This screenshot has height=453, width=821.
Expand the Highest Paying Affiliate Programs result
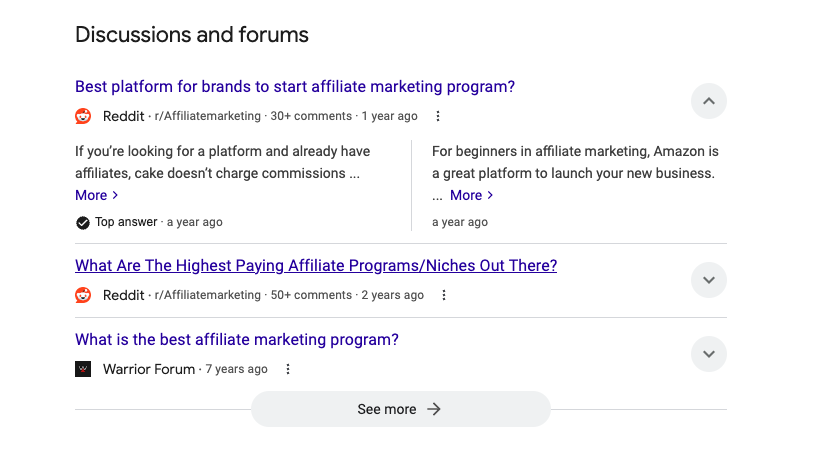(x=708, y=280)
